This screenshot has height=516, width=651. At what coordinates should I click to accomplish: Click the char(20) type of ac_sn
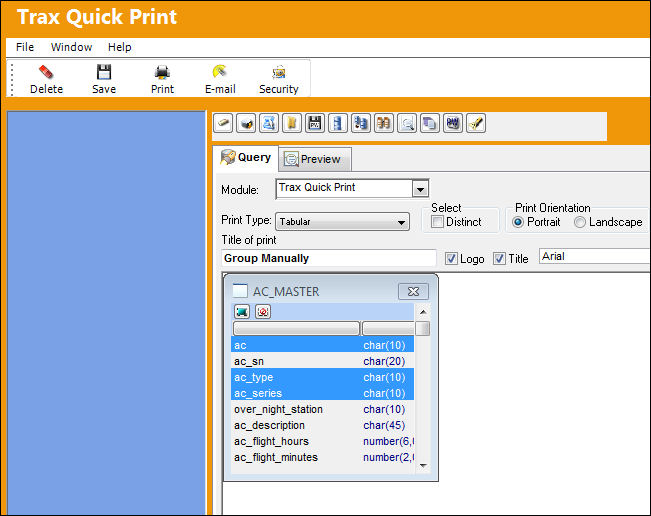point(384,361)
